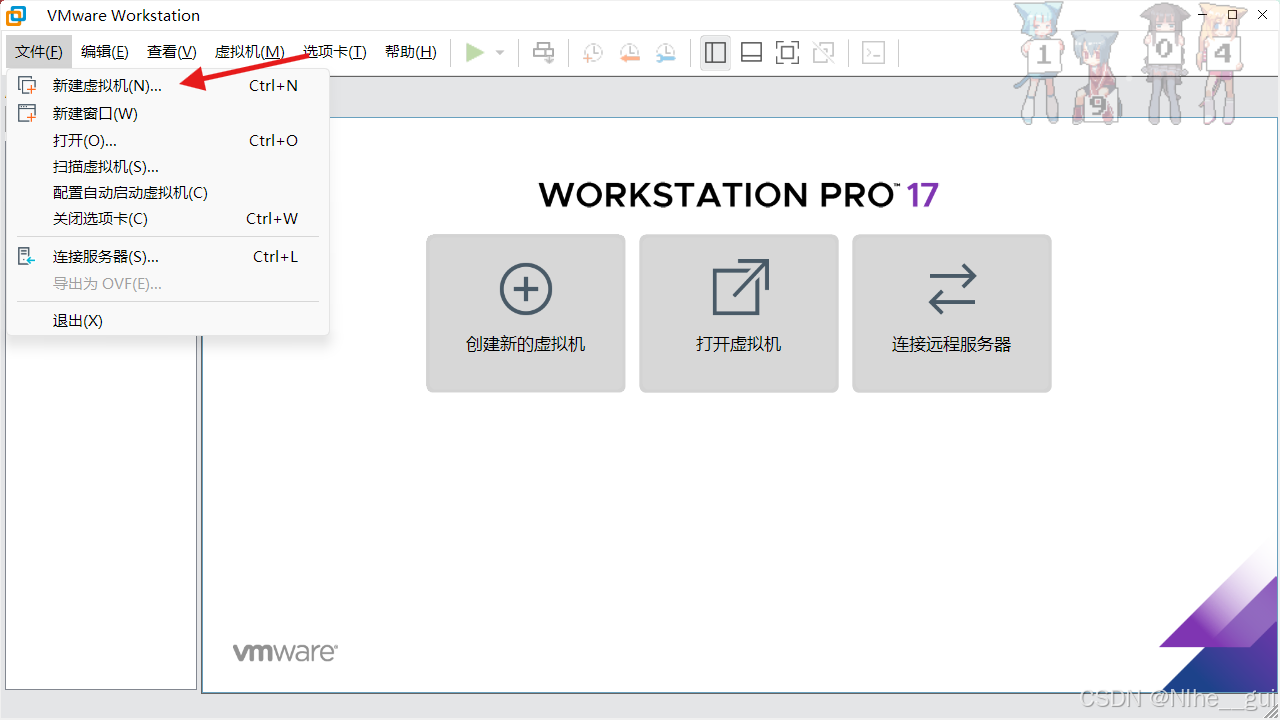Click the 连接远程服务器 tile
Screen dimensions: 1280x720
(x=952, y=314)
